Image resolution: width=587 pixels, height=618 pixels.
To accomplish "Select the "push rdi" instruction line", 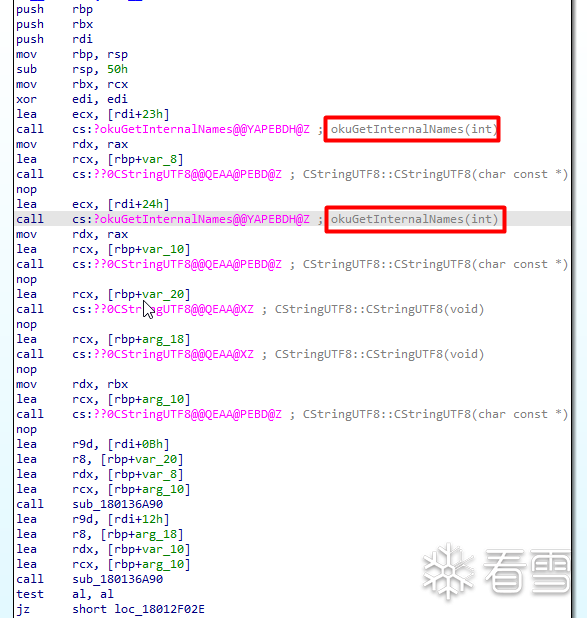I will 54,39.
